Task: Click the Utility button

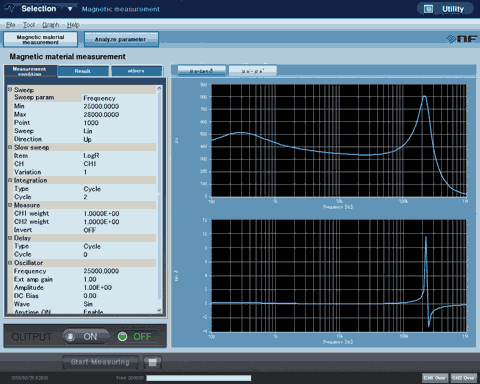Action: click(445, 9)
